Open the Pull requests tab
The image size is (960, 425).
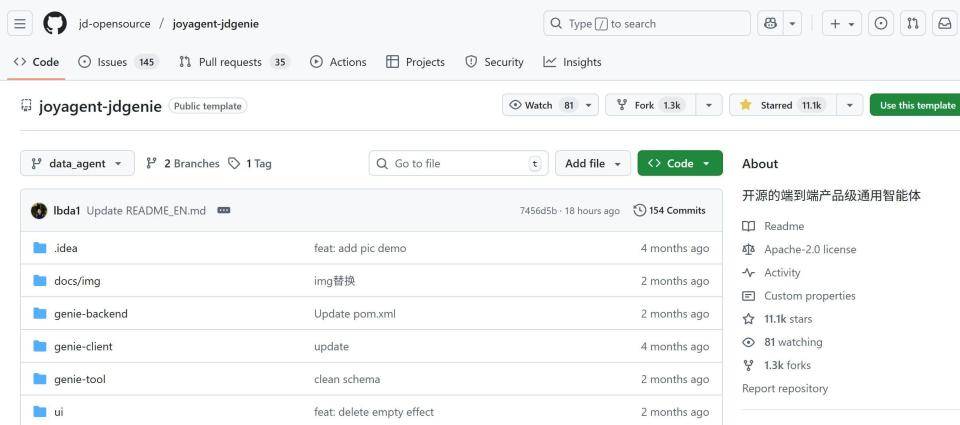tap(234, 62)
